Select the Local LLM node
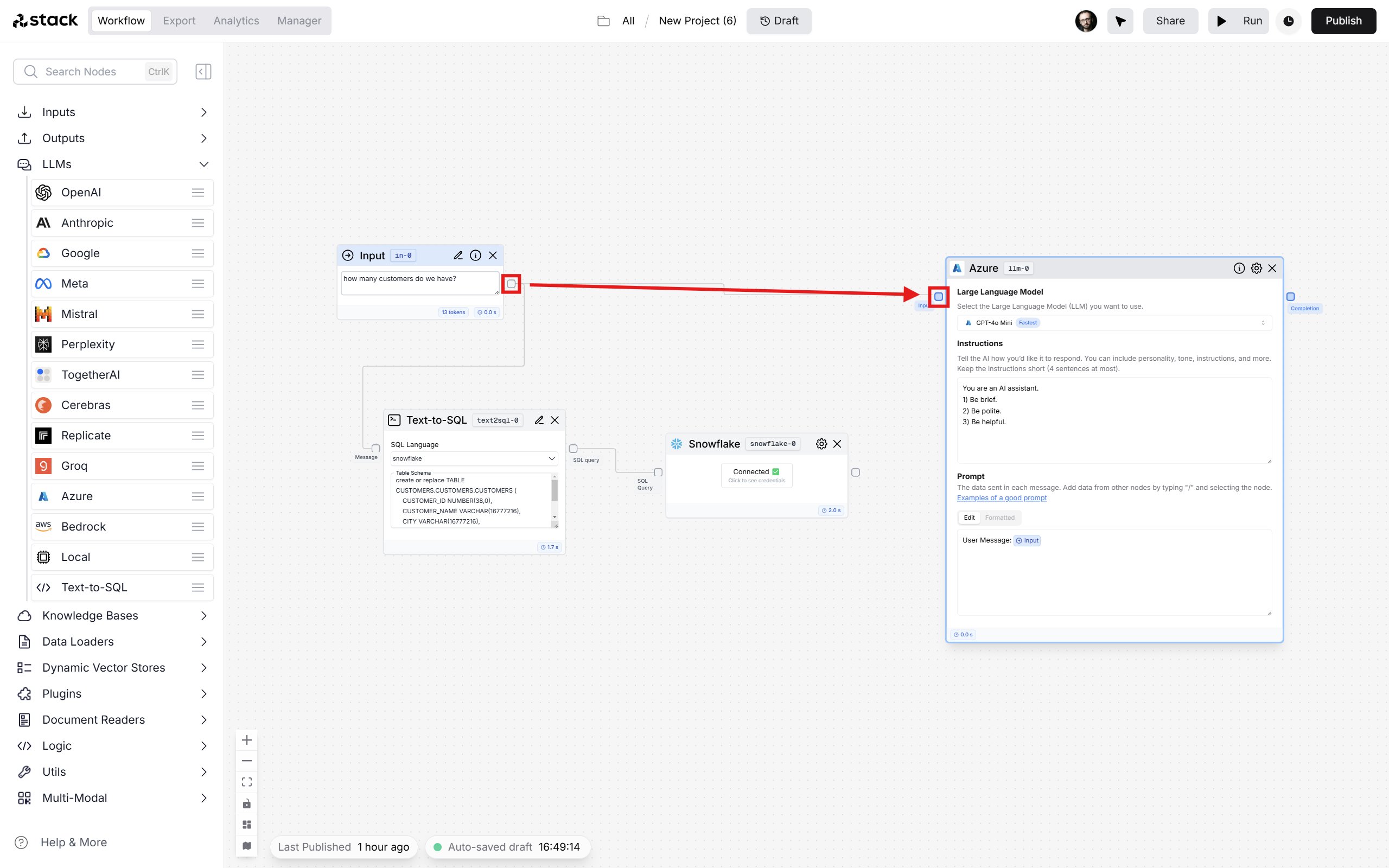 122,557
